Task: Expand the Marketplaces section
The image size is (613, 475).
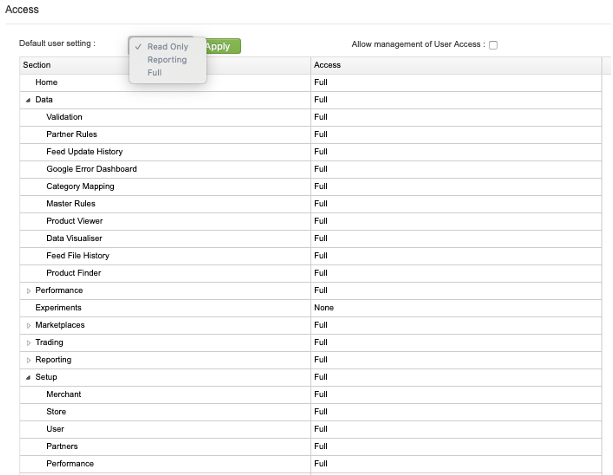Action: pos(28,325)
